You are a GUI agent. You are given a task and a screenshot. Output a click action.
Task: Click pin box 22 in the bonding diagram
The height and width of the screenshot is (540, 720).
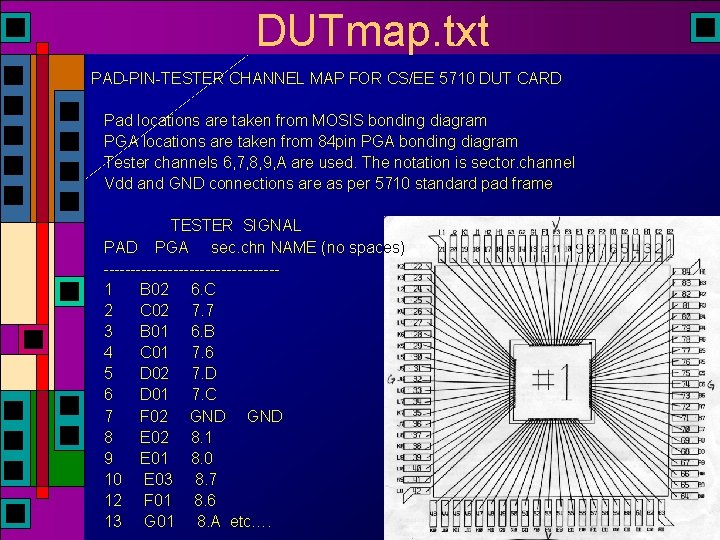[x=418, y=266]
